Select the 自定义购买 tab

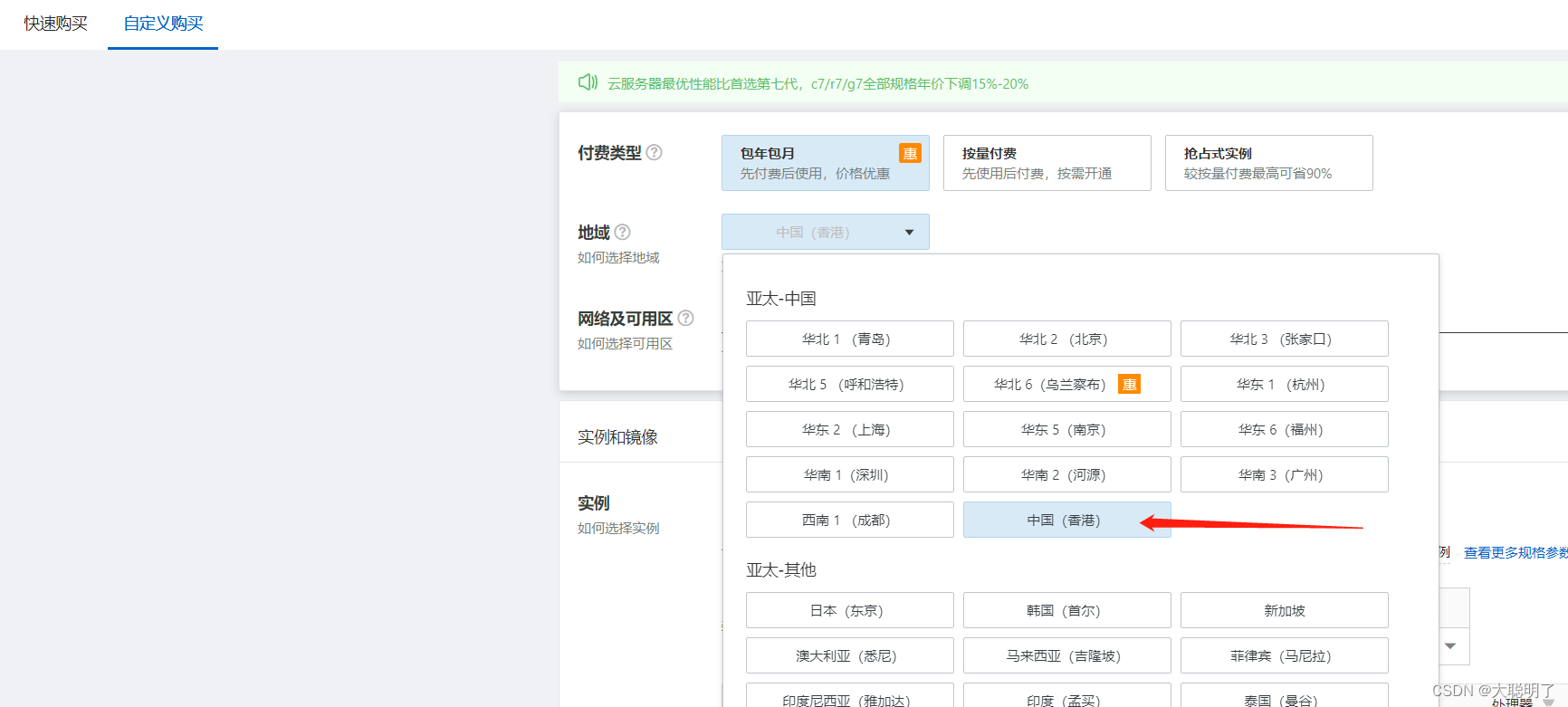click(x=163, y=24)
